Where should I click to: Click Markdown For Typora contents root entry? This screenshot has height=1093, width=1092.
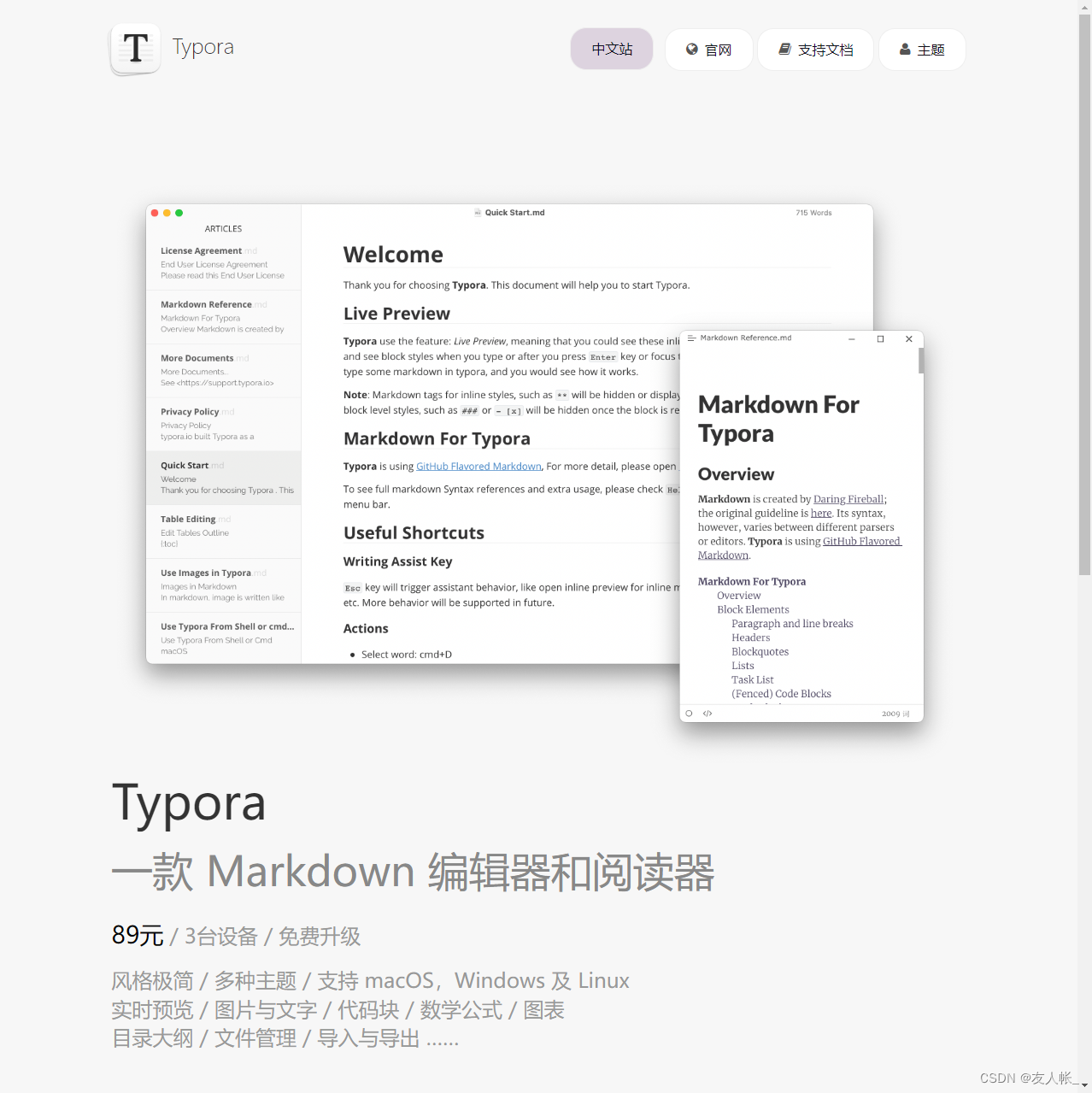(752, 582)
